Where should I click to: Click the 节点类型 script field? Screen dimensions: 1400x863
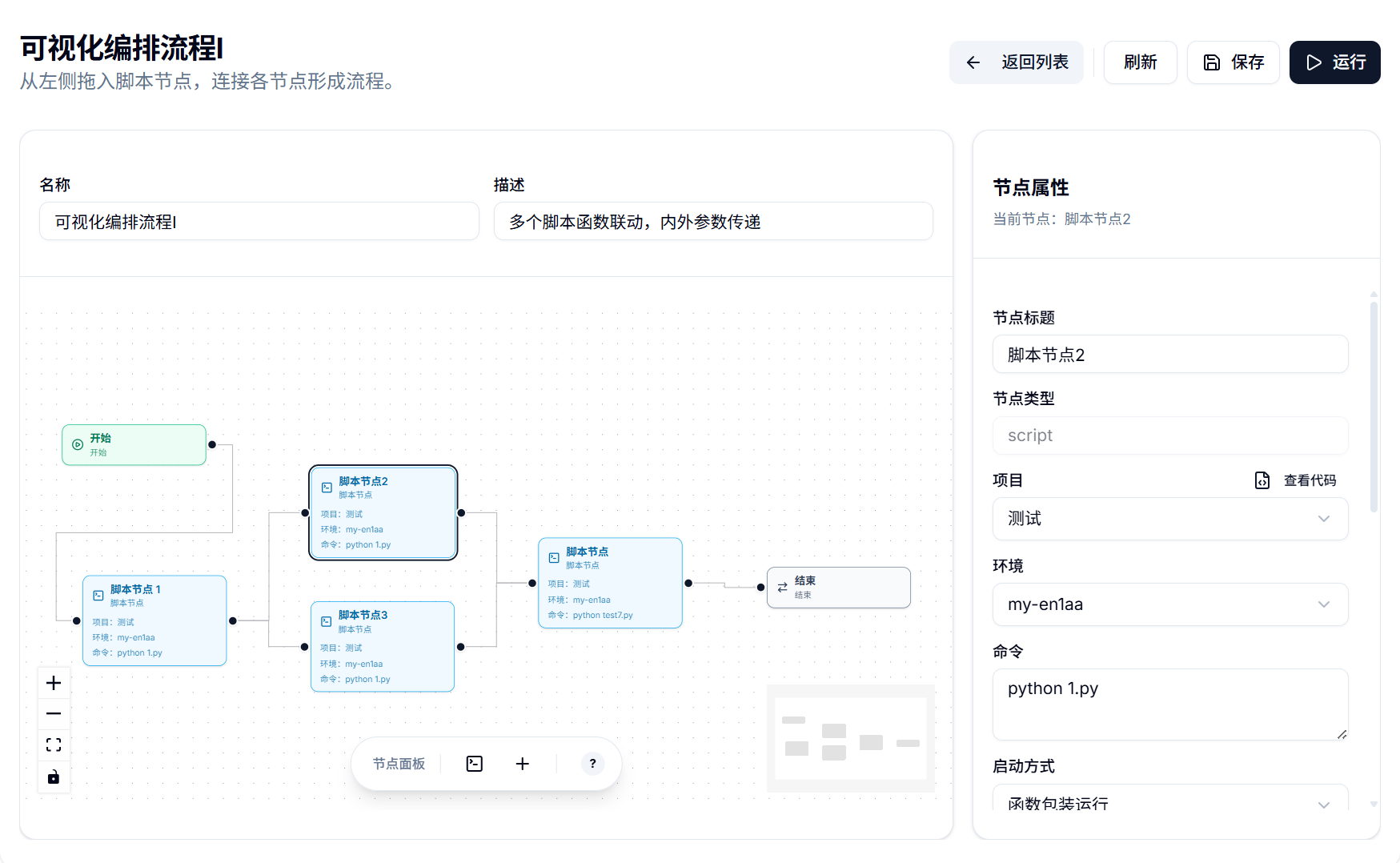click(1170, 436)
